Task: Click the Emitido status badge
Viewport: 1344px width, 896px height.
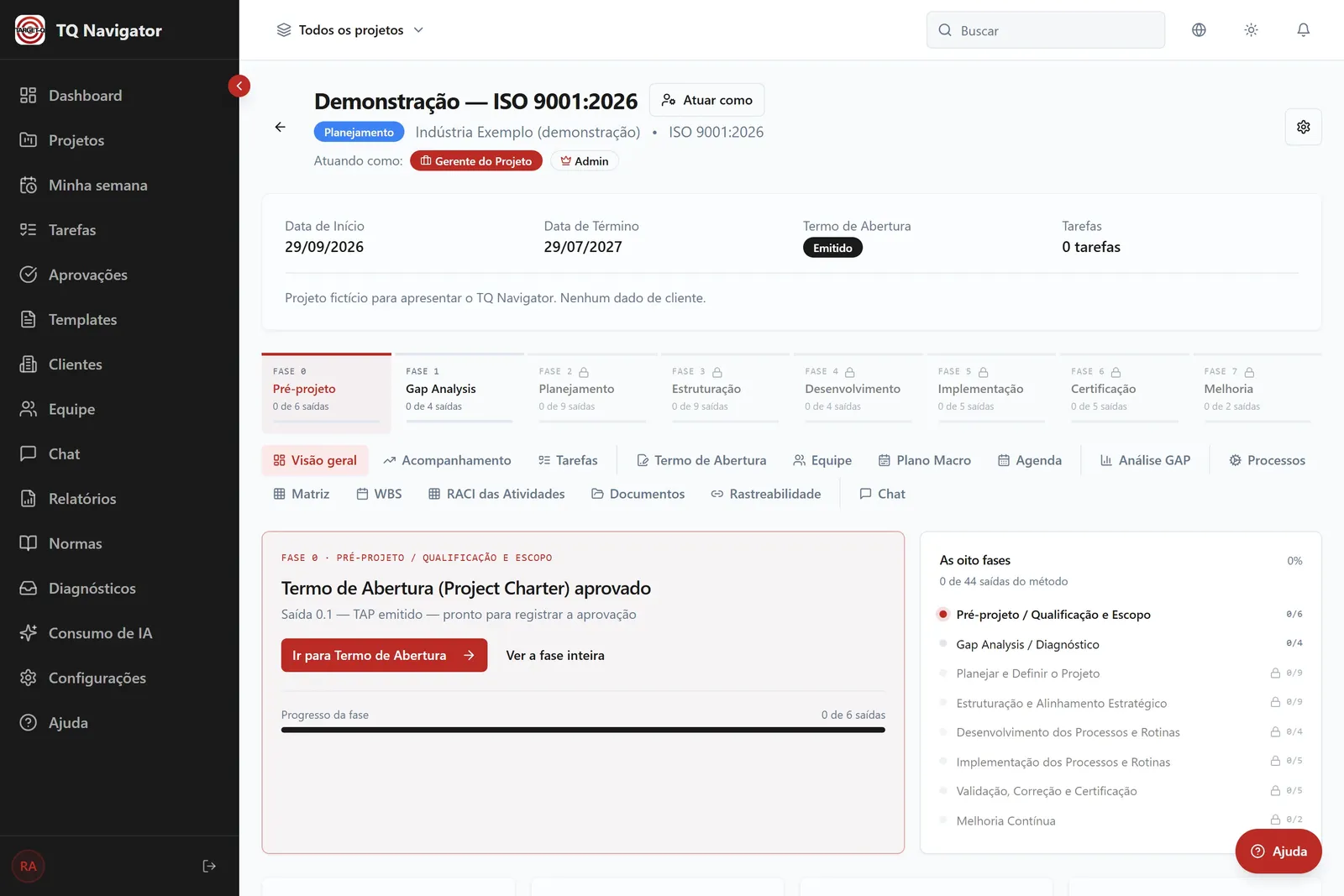Action: tap(832, 248)
